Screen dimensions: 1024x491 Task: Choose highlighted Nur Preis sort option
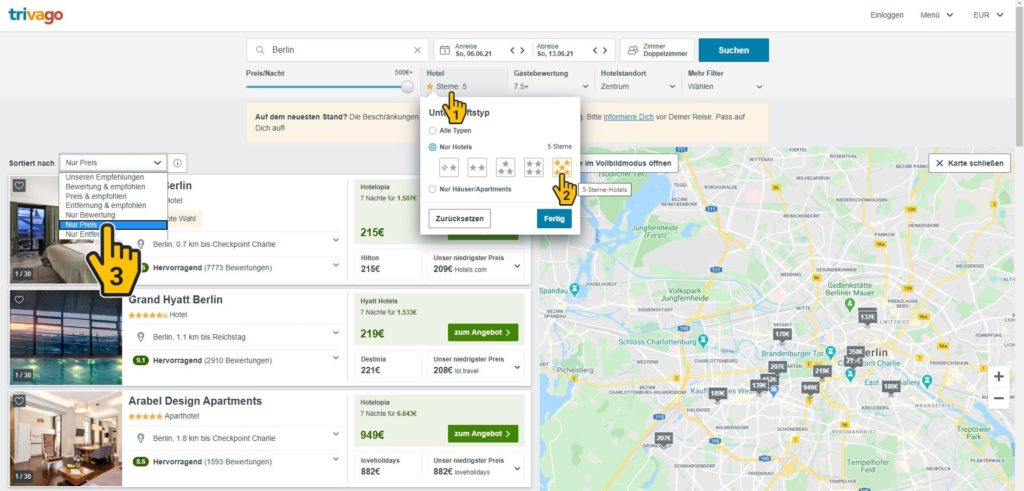point(113,225)
